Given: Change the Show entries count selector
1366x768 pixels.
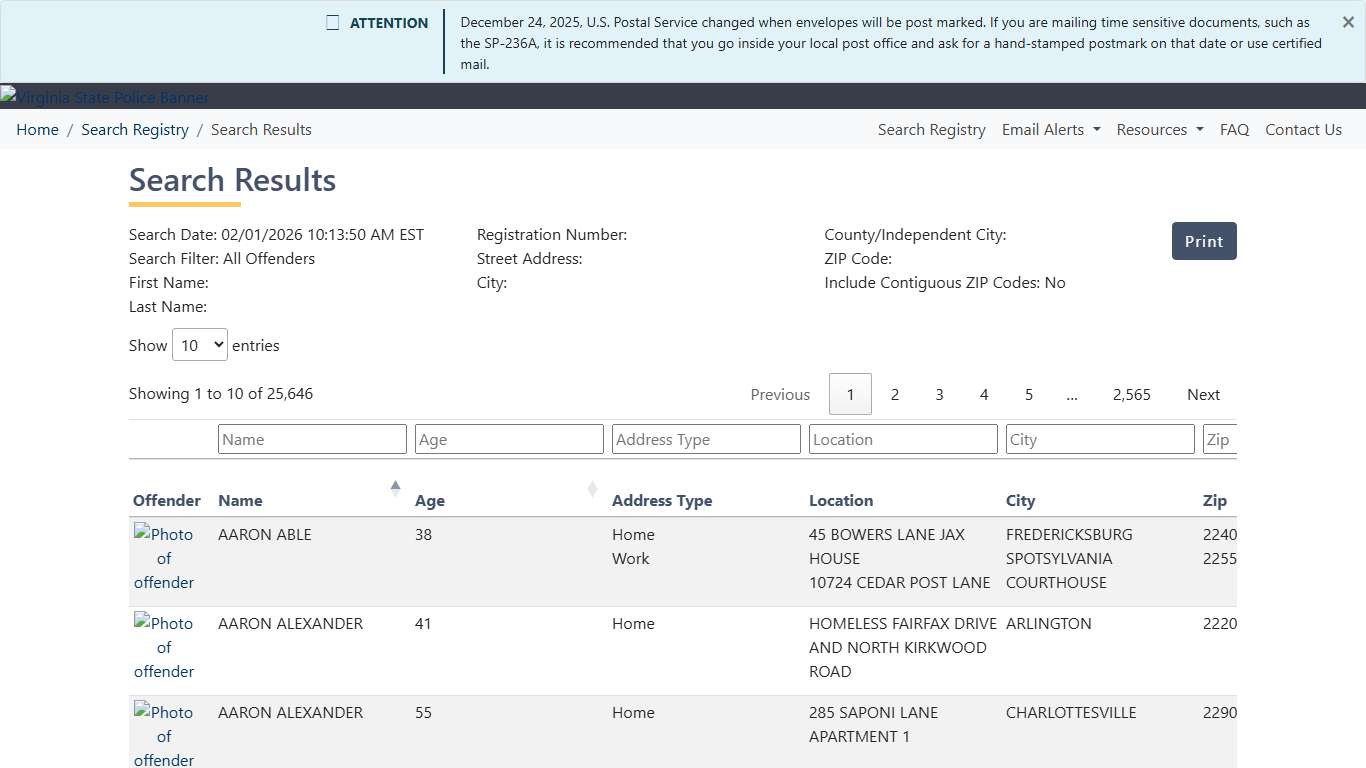Looking at the screenshot, I should point(199,344).
